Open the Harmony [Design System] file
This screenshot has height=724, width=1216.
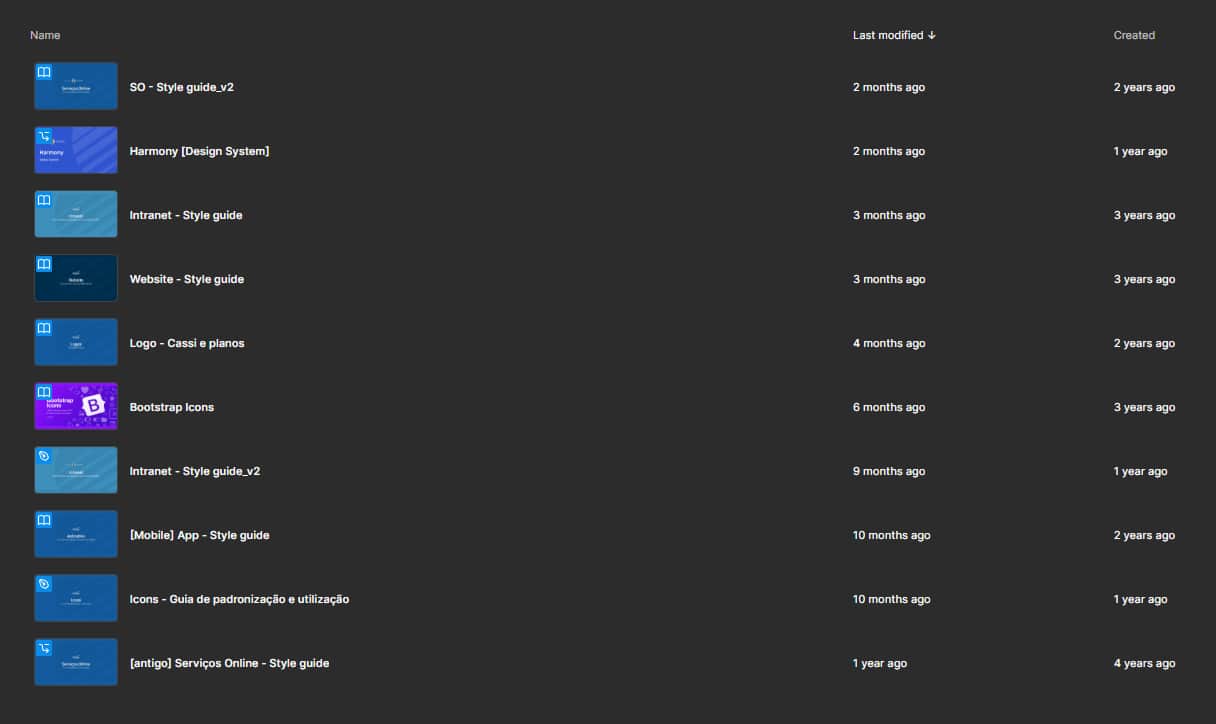(199, 151)
